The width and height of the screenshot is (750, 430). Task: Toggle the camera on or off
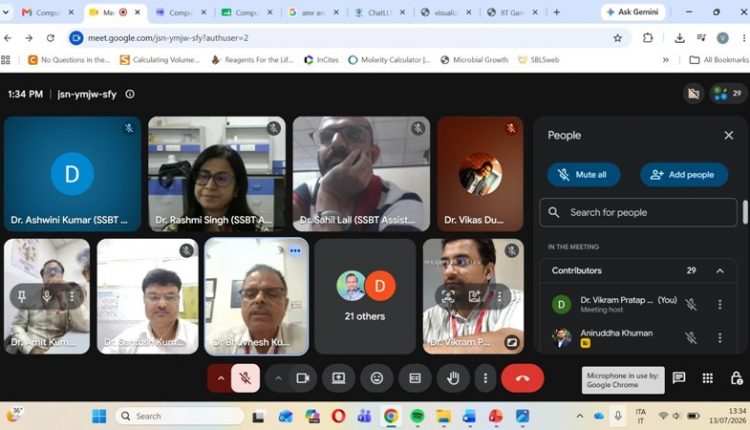coord(303,378)
